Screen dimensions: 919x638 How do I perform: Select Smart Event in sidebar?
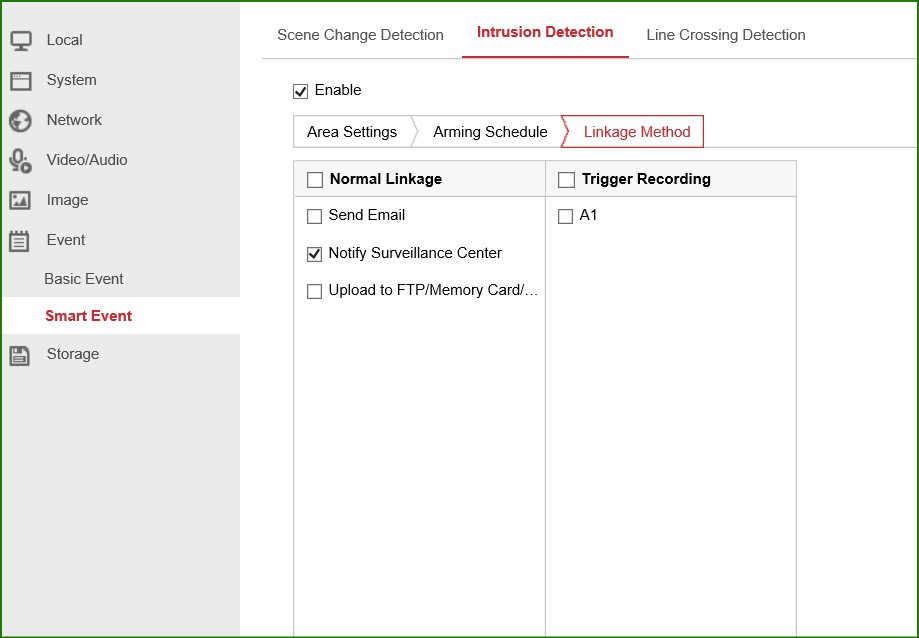coord(89,316)
